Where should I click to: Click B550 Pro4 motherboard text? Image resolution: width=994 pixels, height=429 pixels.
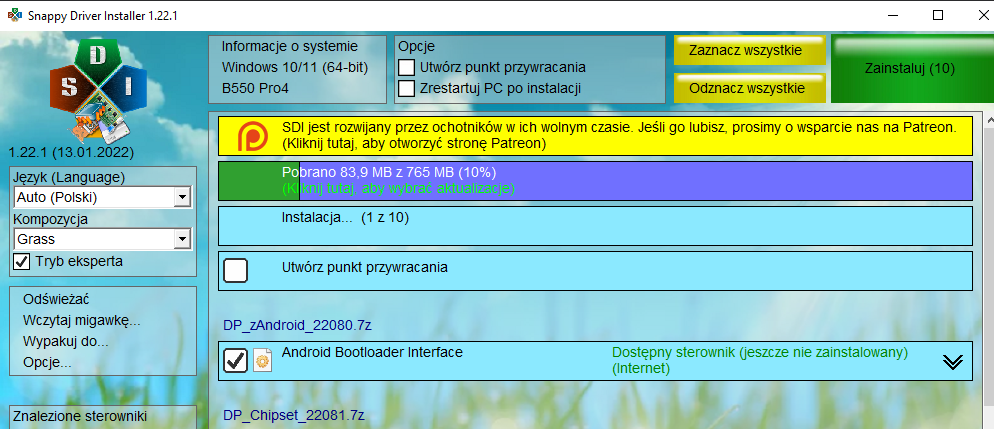255,88
